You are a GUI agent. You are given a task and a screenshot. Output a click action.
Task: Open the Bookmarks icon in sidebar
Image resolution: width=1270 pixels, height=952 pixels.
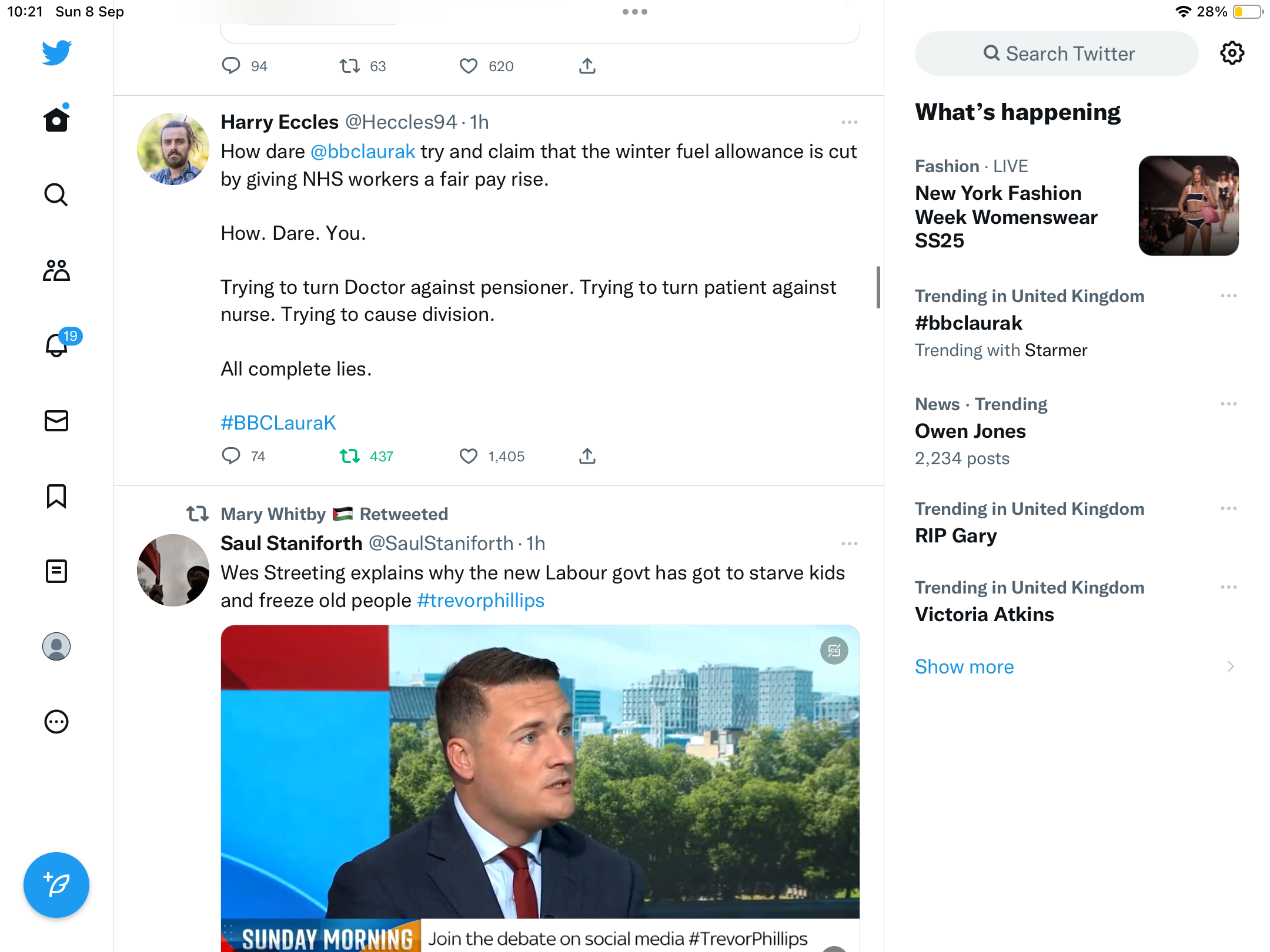56,496
